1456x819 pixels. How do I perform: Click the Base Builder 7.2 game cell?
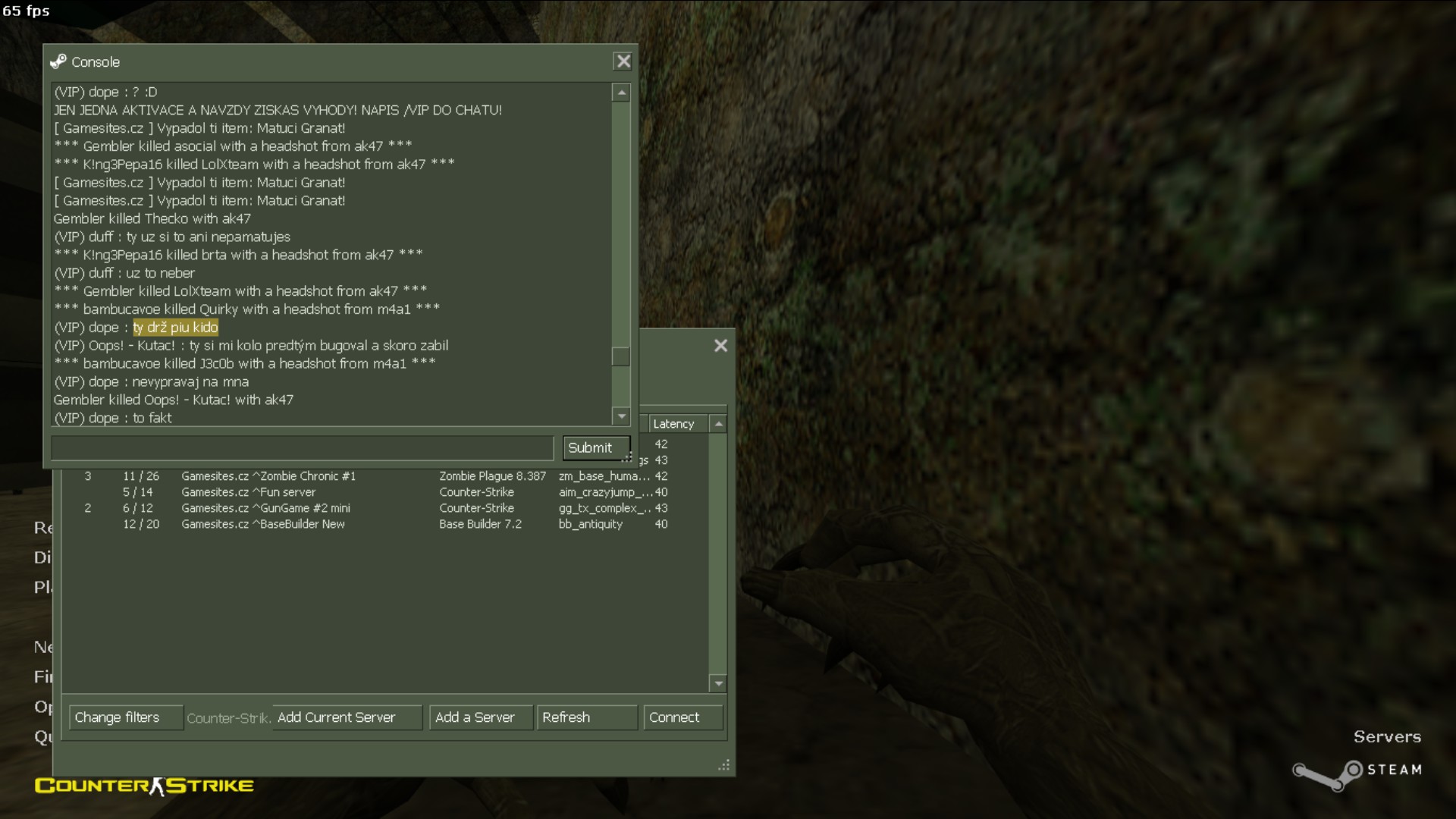click(480, 524)
